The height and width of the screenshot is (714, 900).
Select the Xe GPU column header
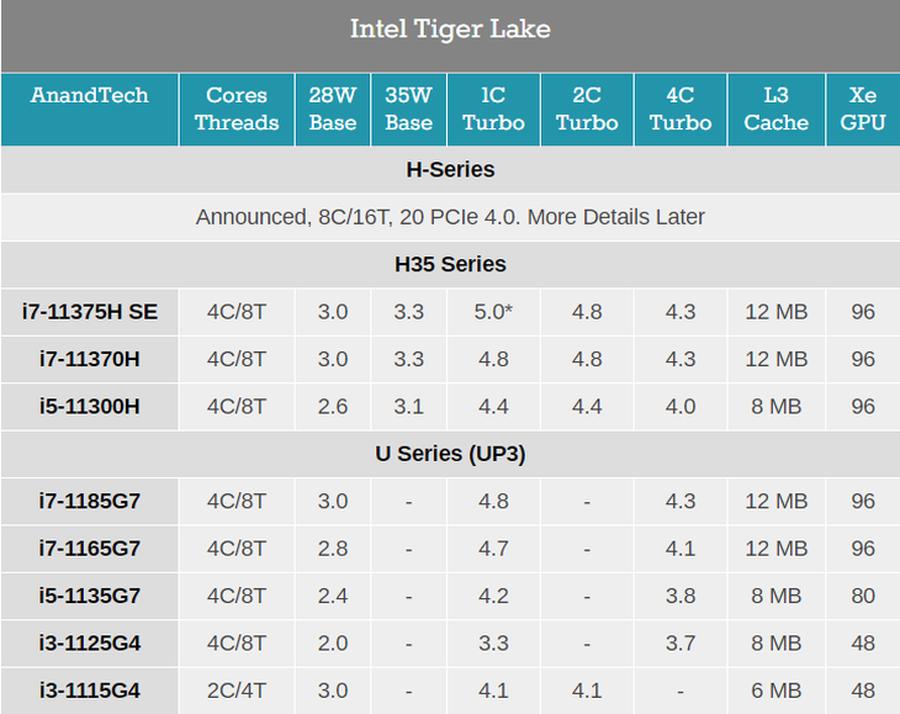coord(862,109)
